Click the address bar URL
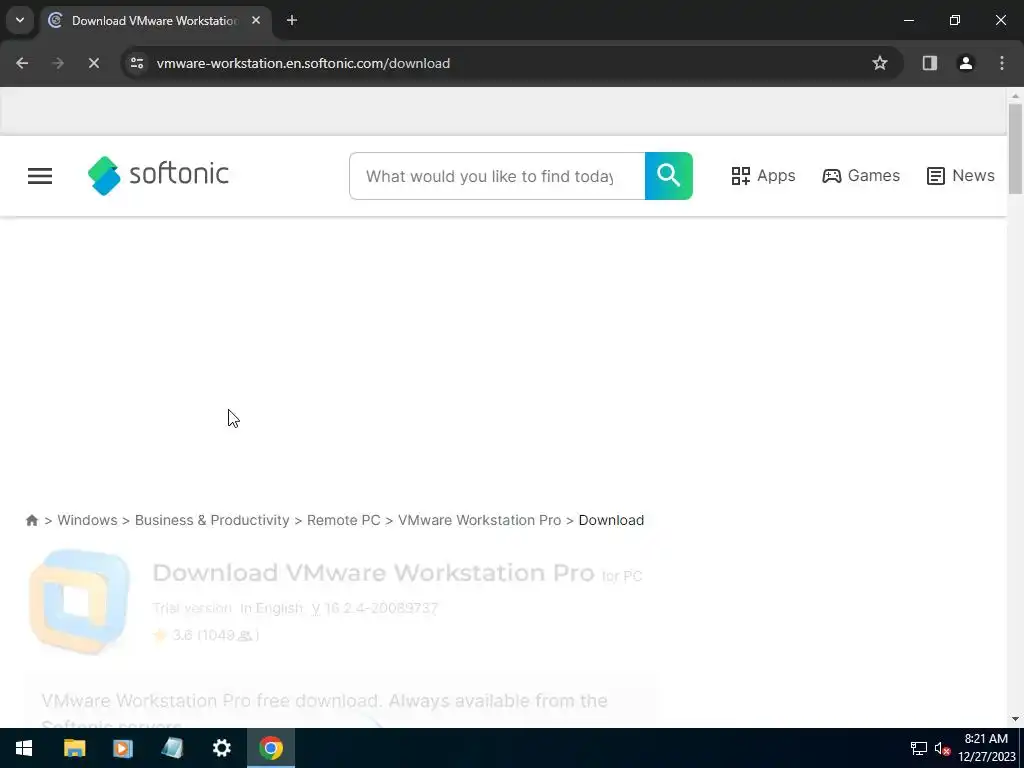 click(x=303, y=63)
